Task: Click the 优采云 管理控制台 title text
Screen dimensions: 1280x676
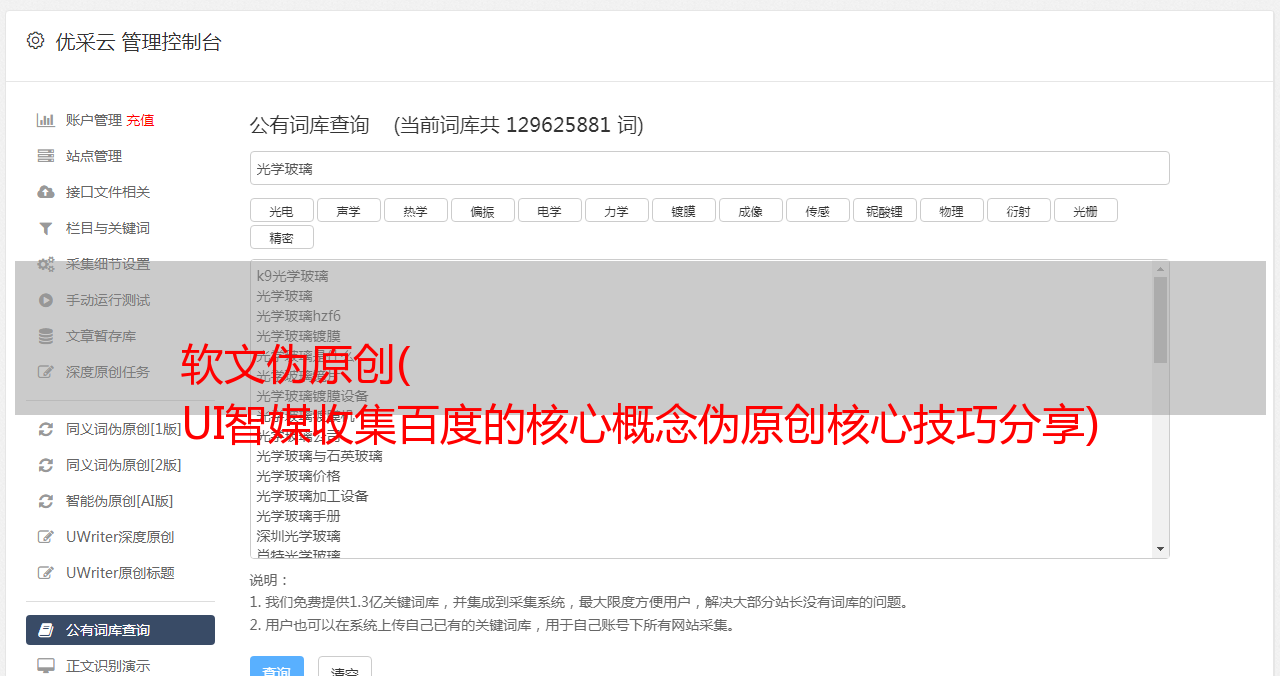Action: 138,42
